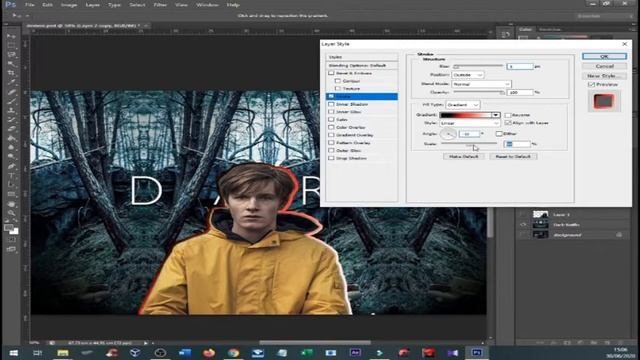The image size is (640, 360).
Task: Select the Lasso tool
Action: (x=11, y=55)
